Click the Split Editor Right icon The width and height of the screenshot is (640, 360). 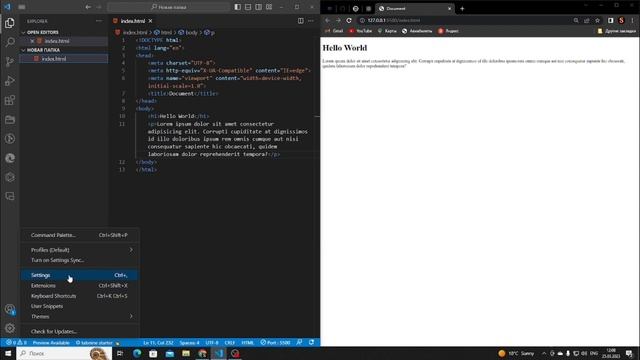[300, 21]
